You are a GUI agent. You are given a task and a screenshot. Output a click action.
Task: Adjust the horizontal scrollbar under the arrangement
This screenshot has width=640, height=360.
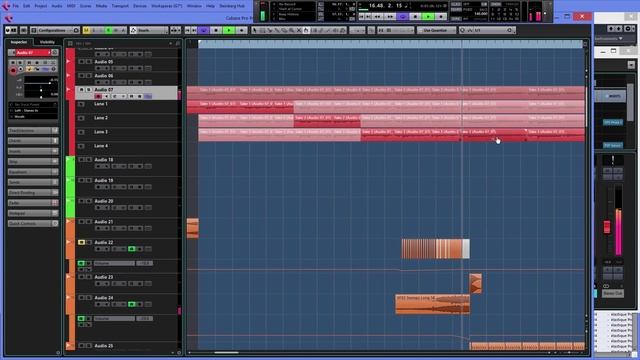click(x=226, y=353)
